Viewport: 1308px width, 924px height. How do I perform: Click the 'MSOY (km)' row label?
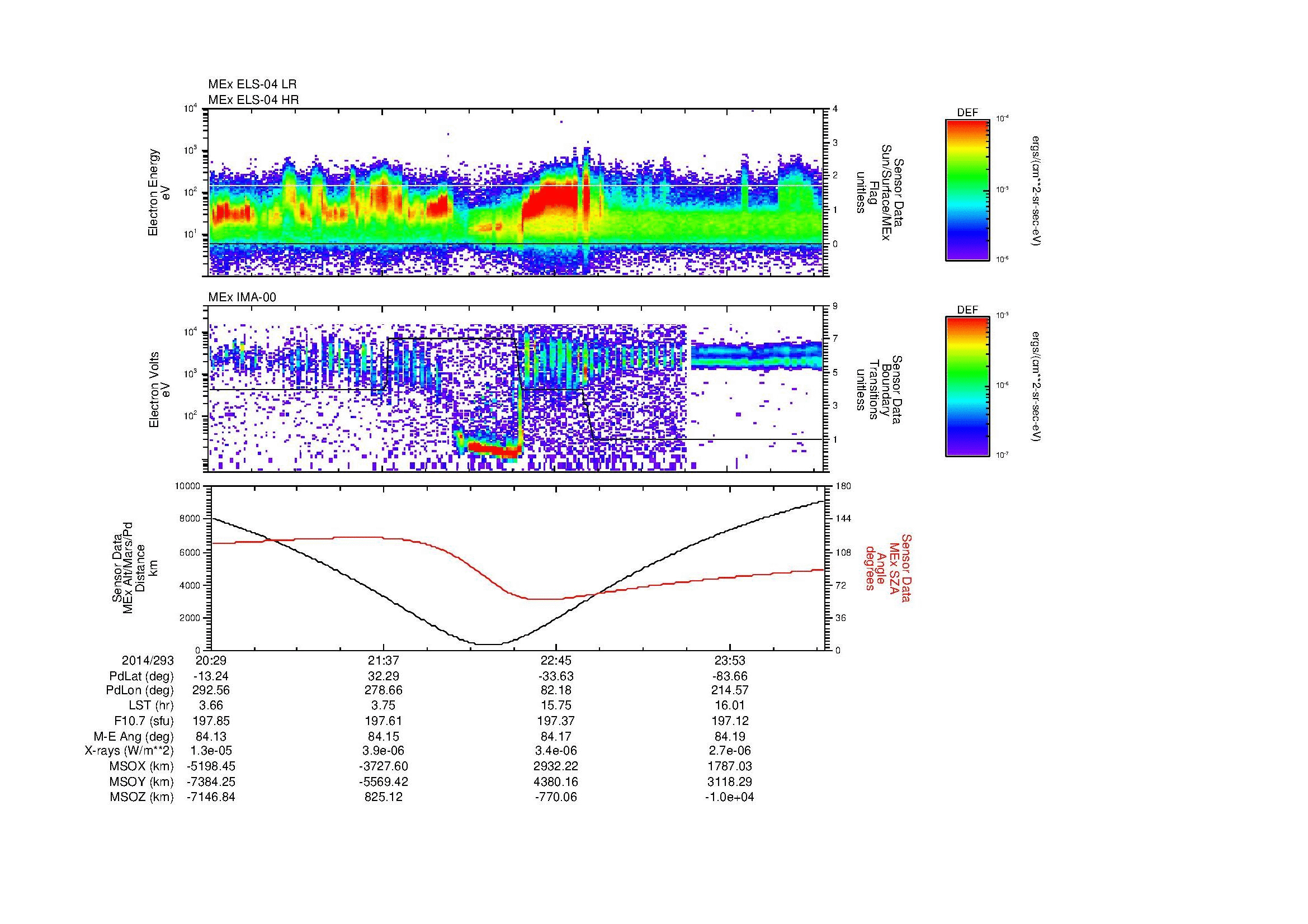click(141, 782)
